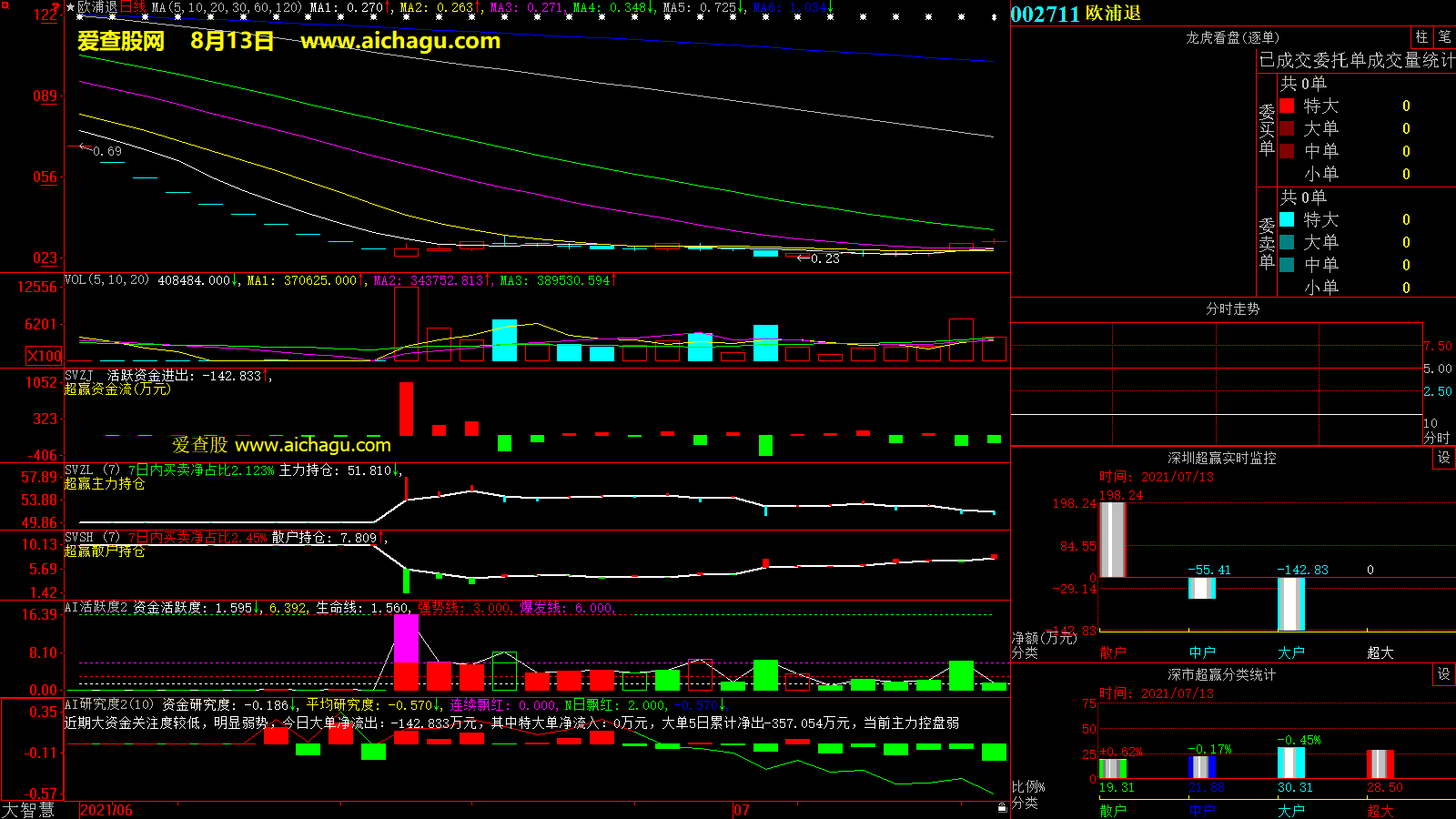1456x819 pixels.
Task: Click the 委卖单 section label
Action: point(1267,244)
